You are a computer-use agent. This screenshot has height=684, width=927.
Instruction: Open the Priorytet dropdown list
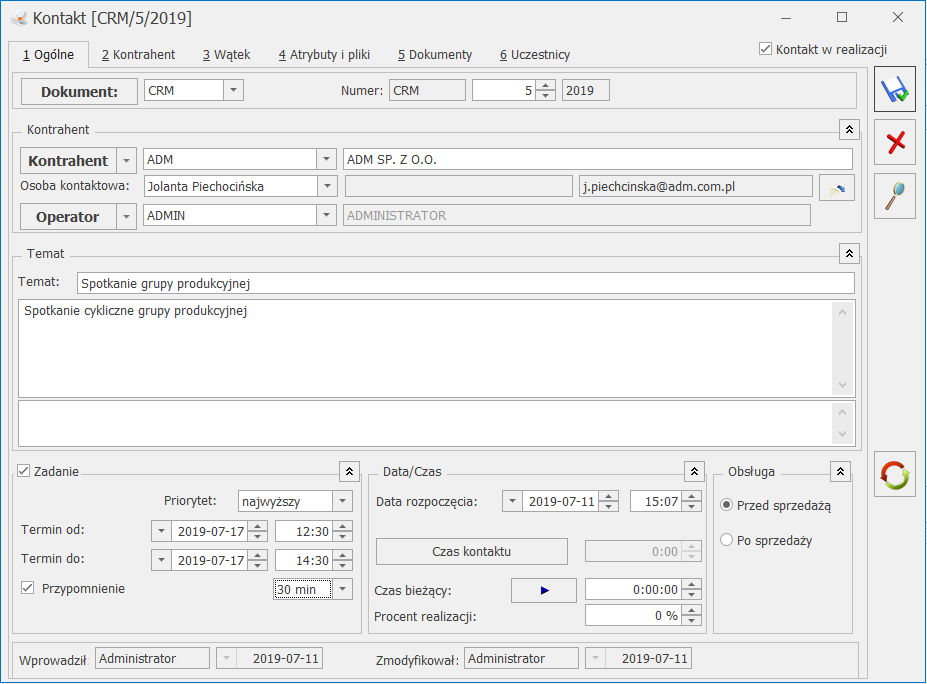[x=342, y=501]
